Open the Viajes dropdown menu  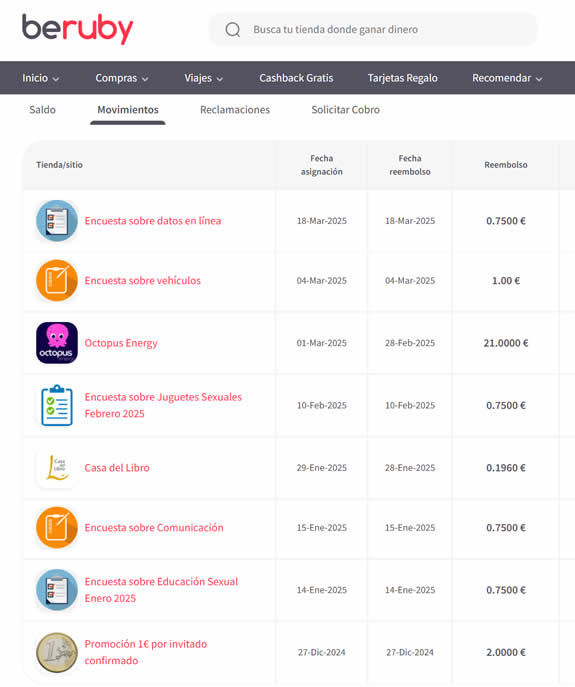(203, 78)
